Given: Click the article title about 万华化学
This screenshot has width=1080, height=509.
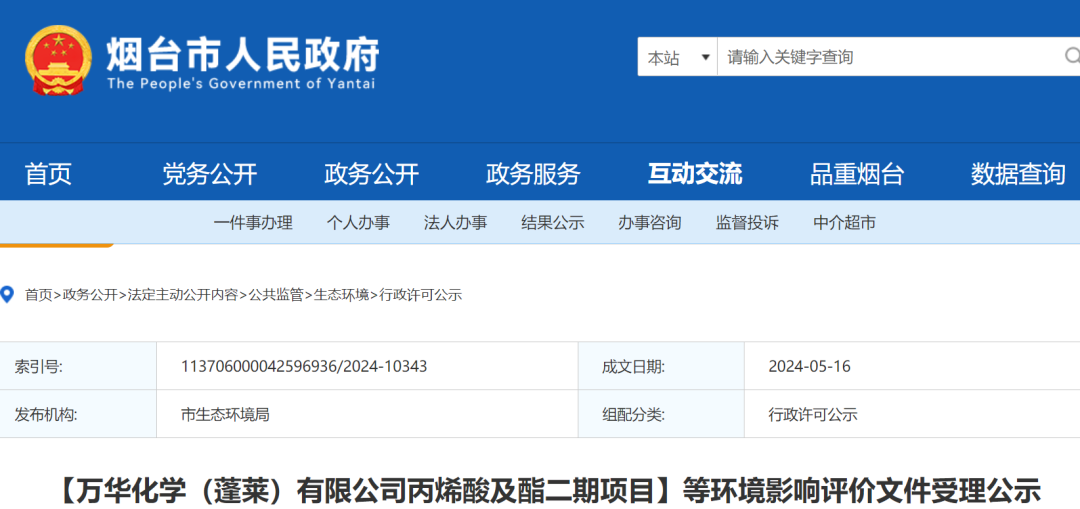Looking at the screenshot, I should click(x=548, y=492).
